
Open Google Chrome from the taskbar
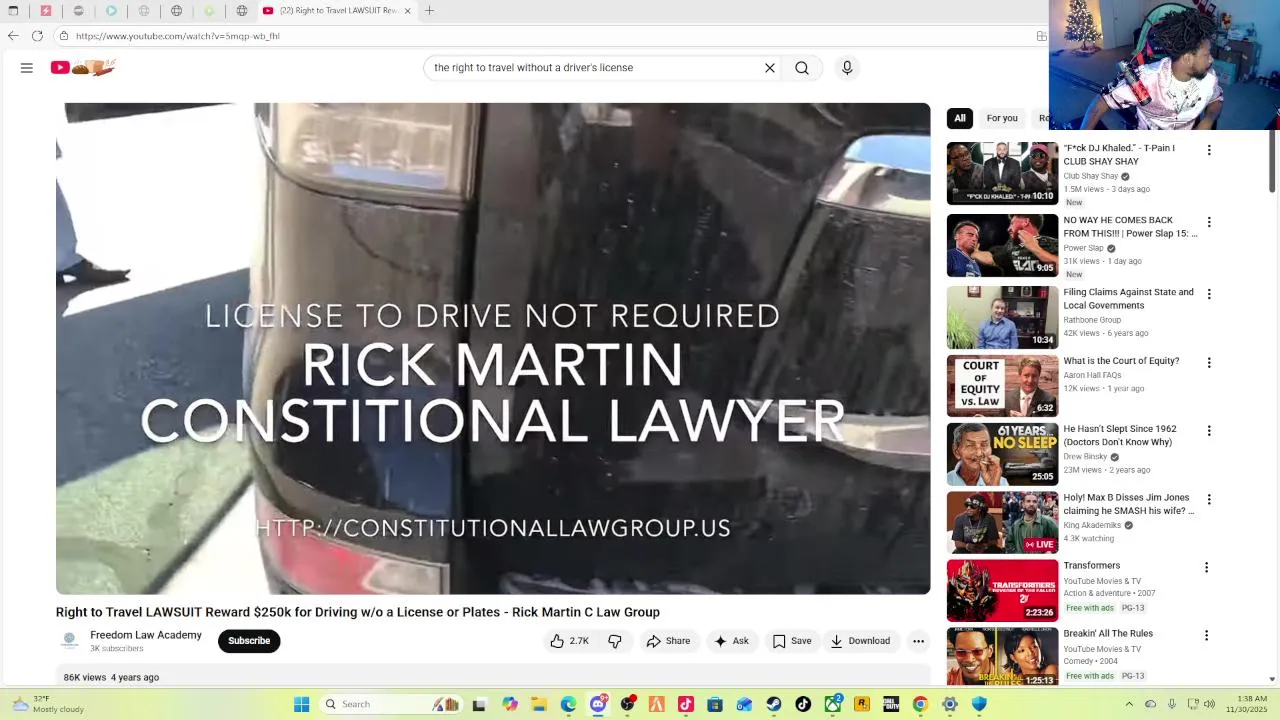[x=920, y=704]
